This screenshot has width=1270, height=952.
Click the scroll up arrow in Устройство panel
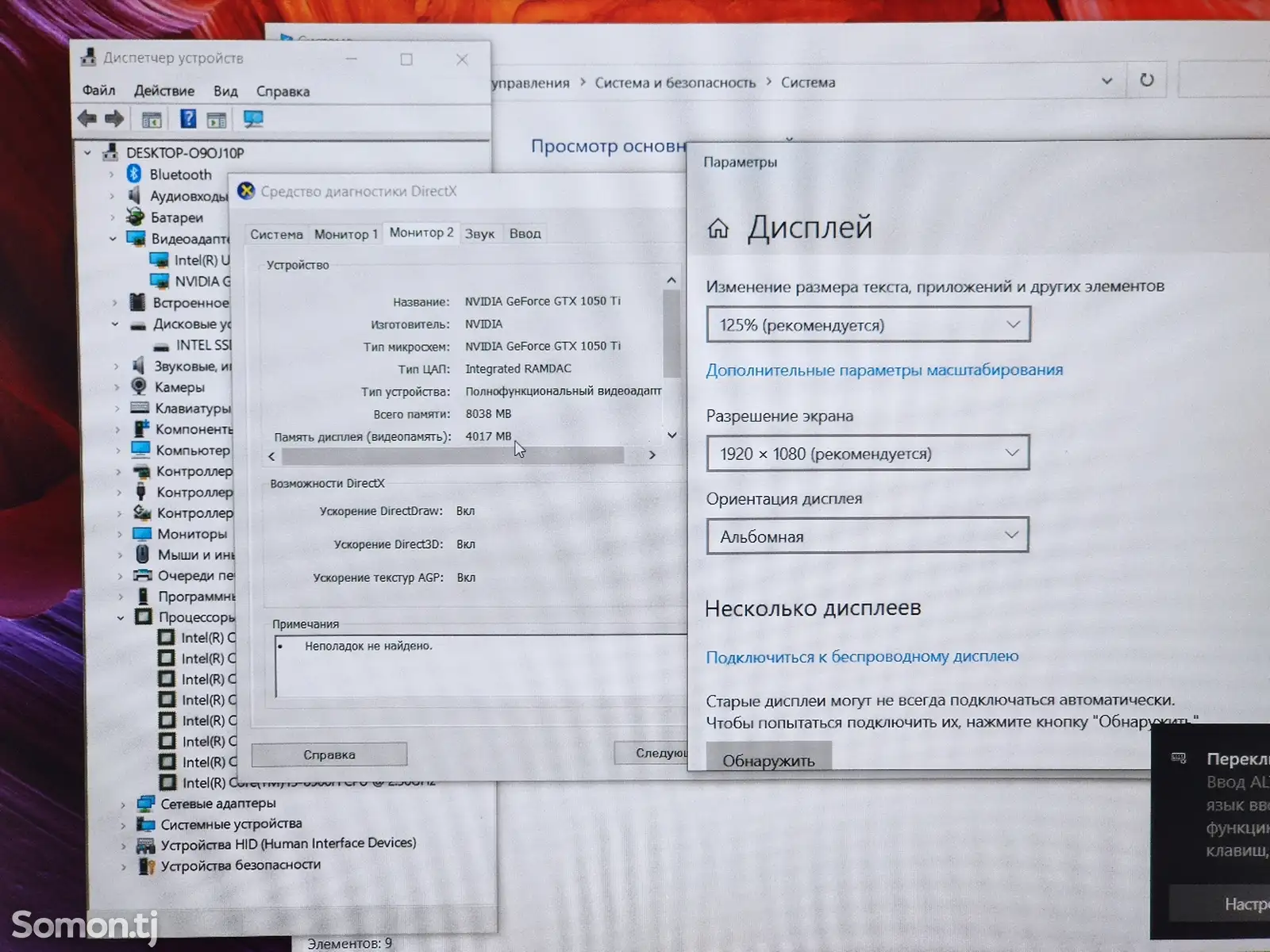coord(672,280)
